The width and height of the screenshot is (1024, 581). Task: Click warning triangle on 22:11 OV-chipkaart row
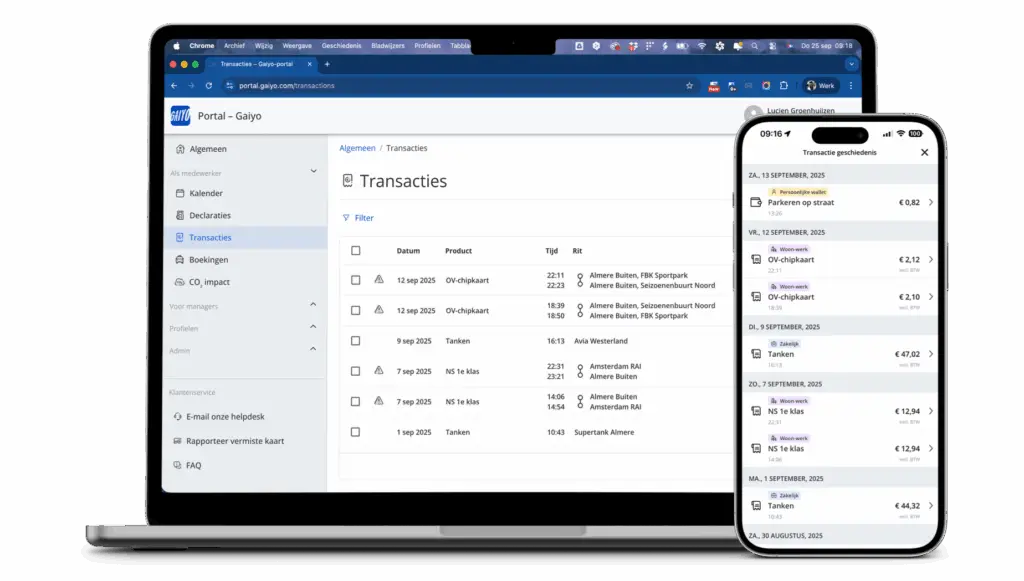coord(379,279)
